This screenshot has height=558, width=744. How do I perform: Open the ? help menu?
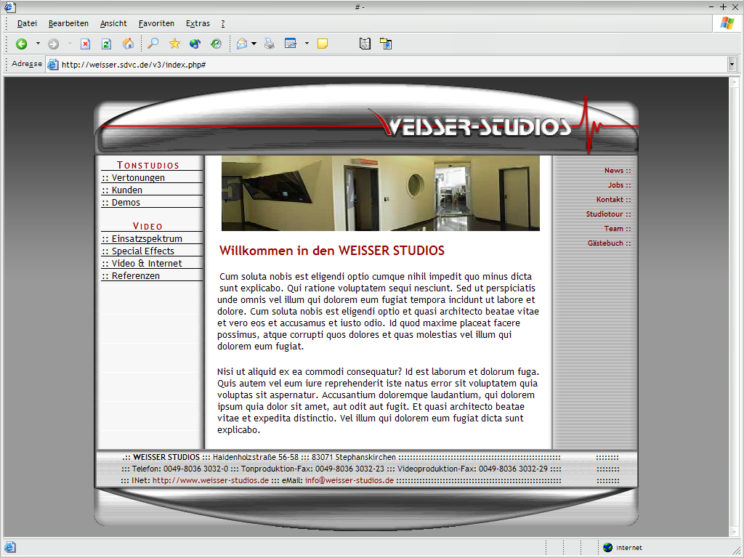[223, 23]
